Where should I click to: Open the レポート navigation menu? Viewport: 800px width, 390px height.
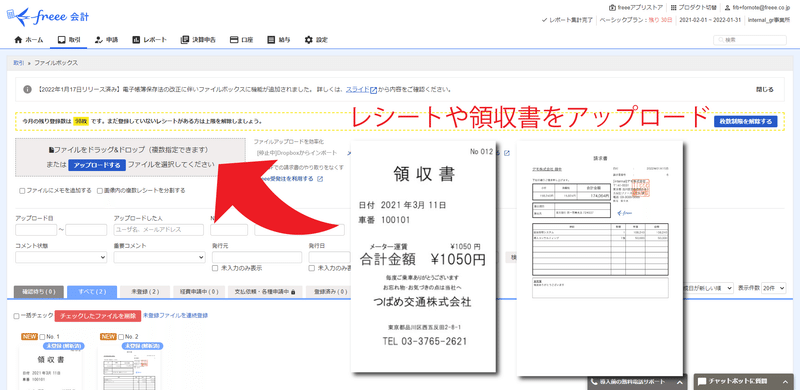[x=149, y=40]
